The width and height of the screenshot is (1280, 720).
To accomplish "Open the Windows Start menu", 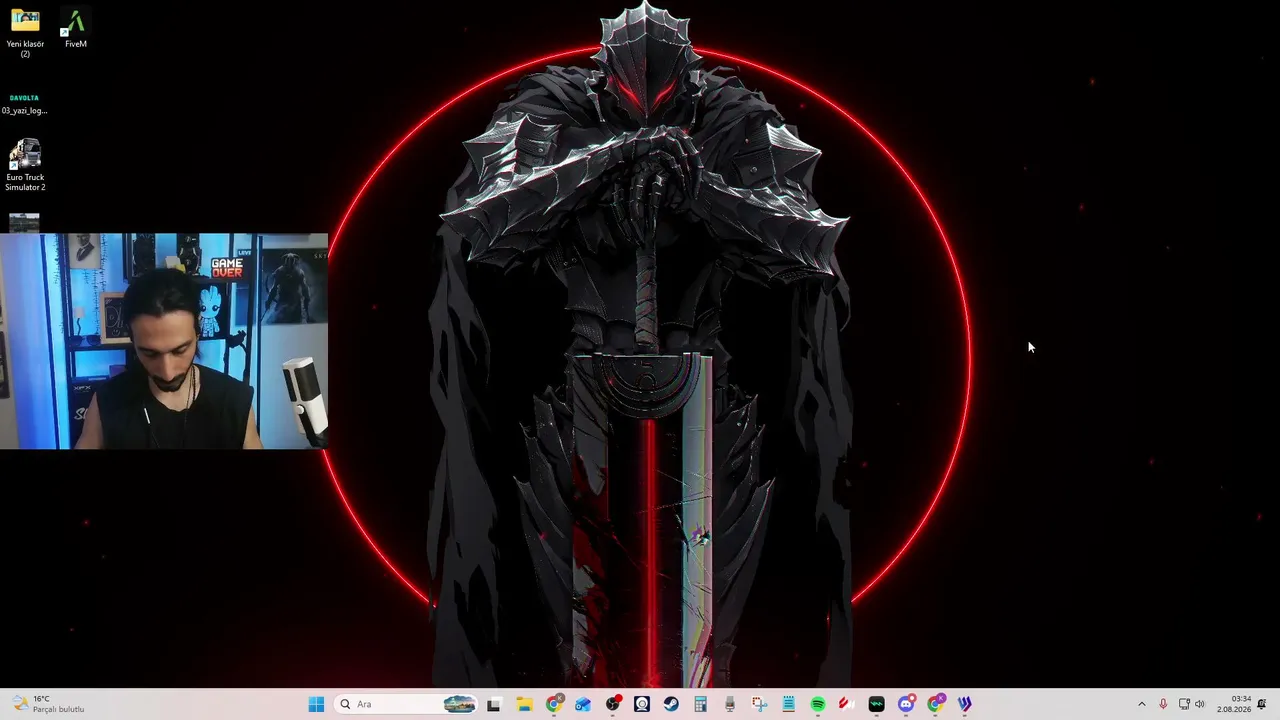I will tap(316, 704).
